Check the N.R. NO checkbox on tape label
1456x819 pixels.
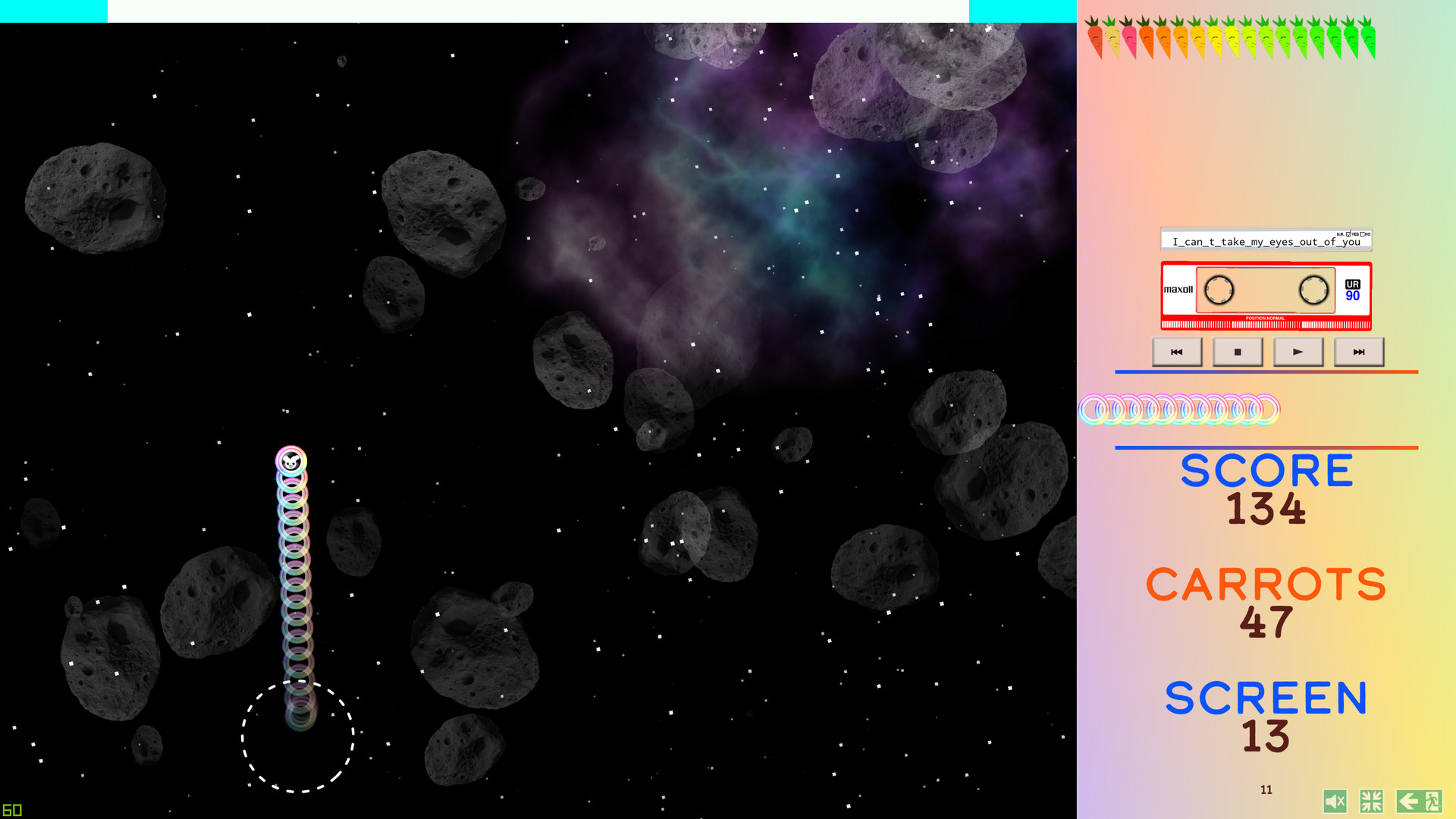click(1363, 234)
